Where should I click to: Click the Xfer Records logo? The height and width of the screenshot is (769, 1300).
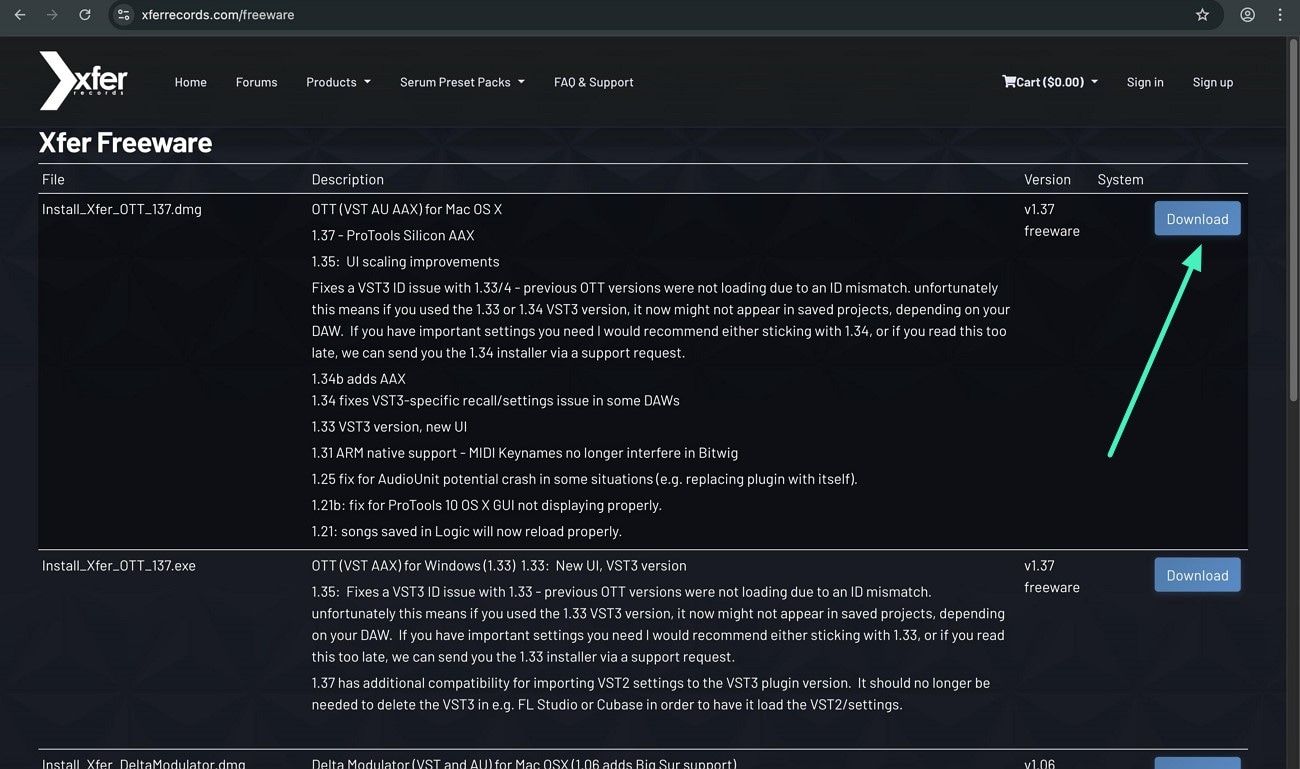coord(84,81)
